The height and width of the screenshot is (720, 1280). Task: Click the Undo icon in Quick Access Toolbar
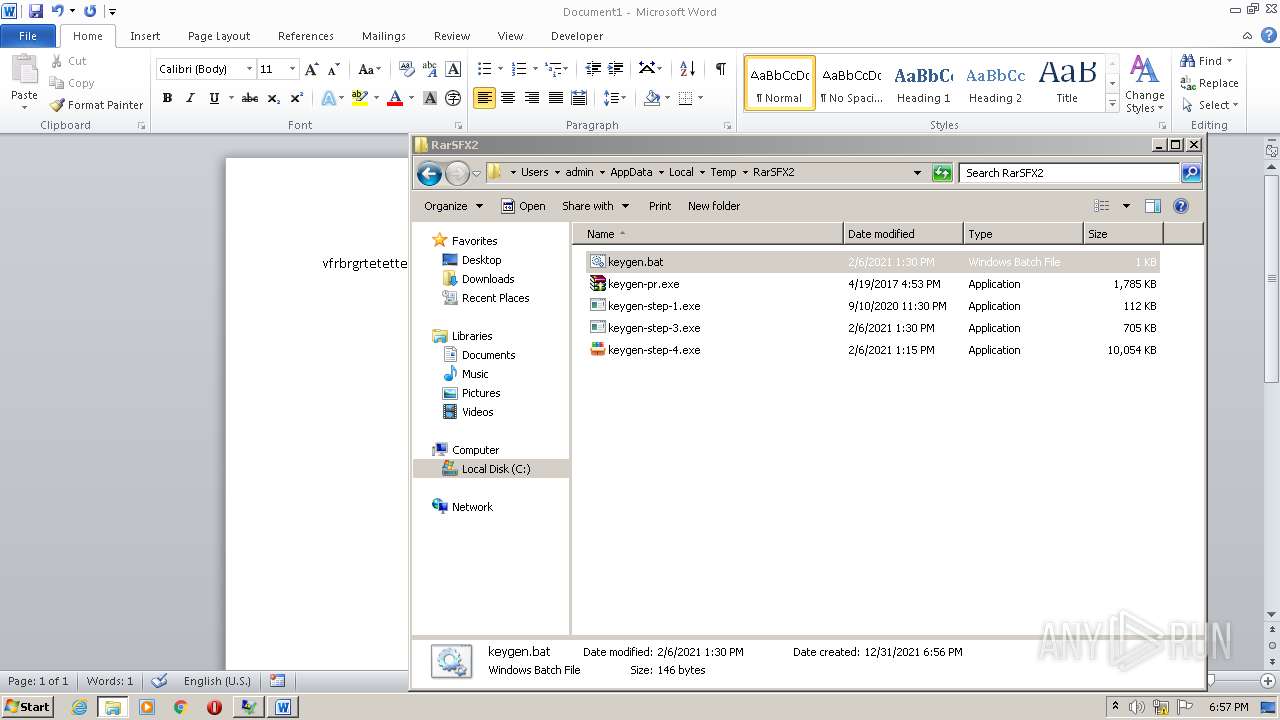tap(57, 11)
